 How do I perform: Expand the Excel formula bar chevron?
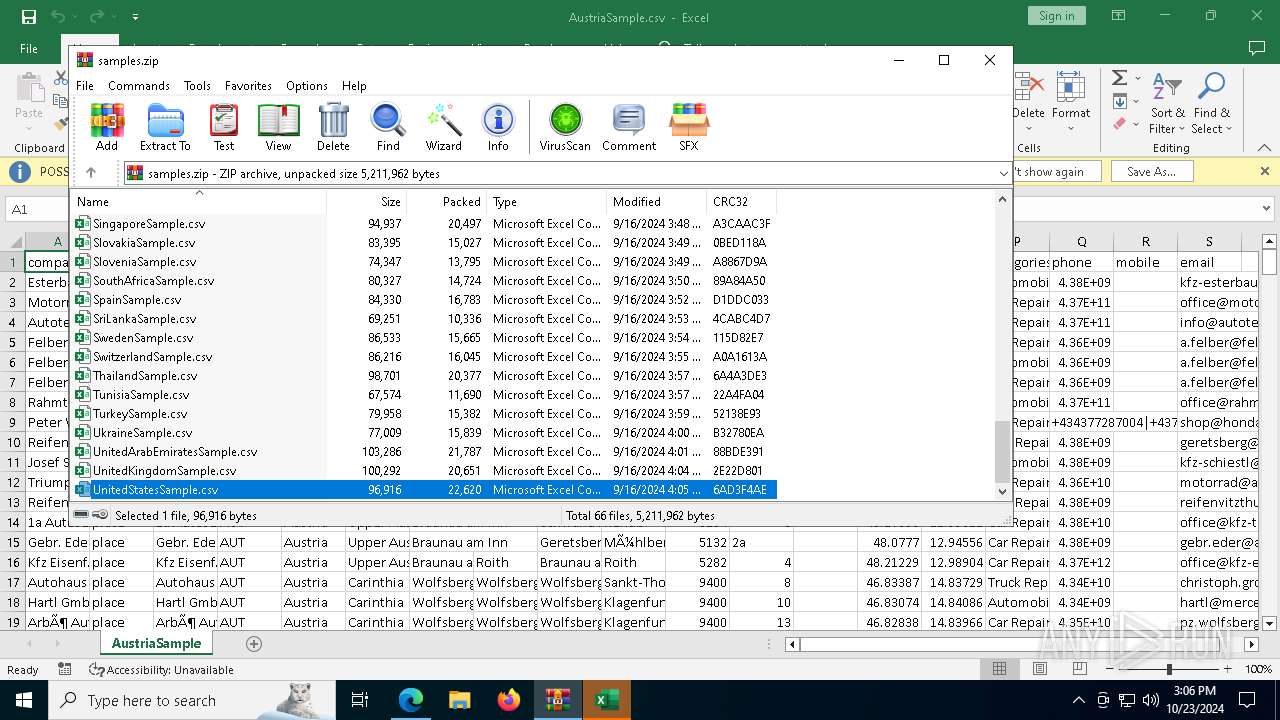[x=1268, y=209]
